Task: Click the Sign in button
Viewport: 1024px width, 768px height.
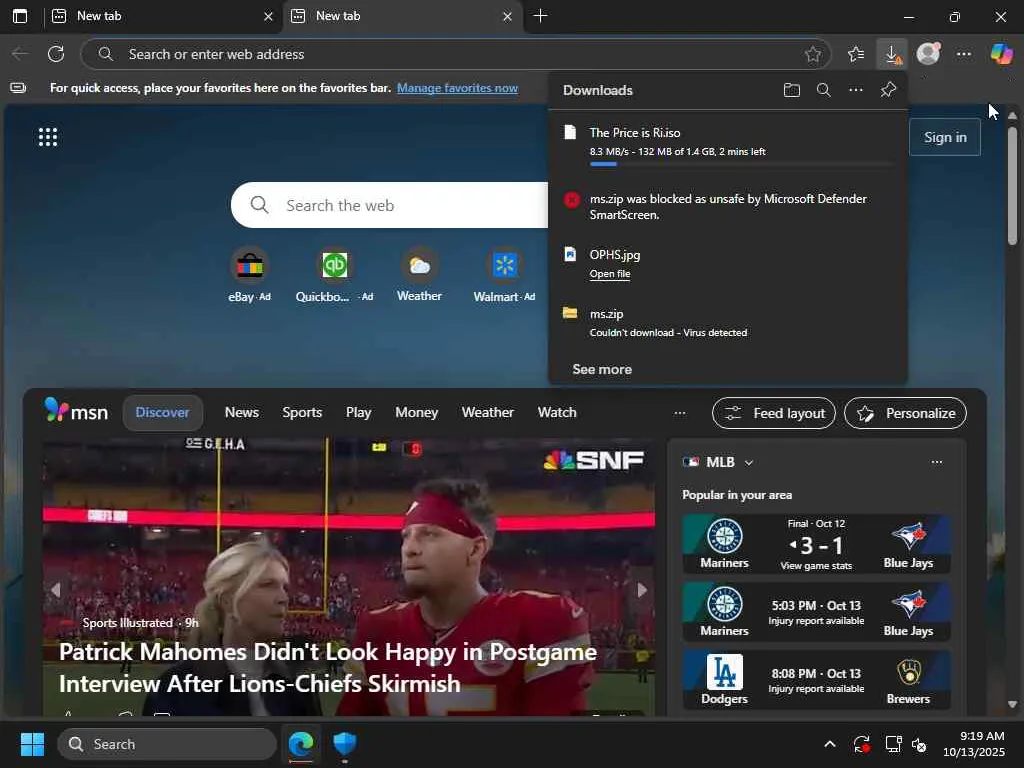Action: [x=945, y=137]
